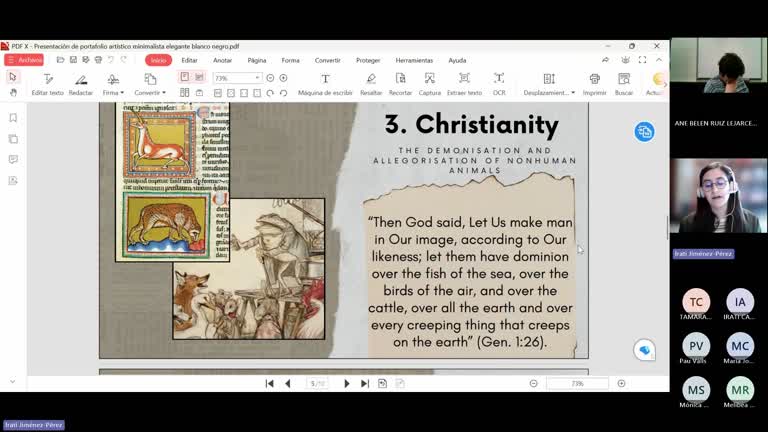Click the blue translate floating button
Screen dimensions: 768x432
(x=645, y=132)
